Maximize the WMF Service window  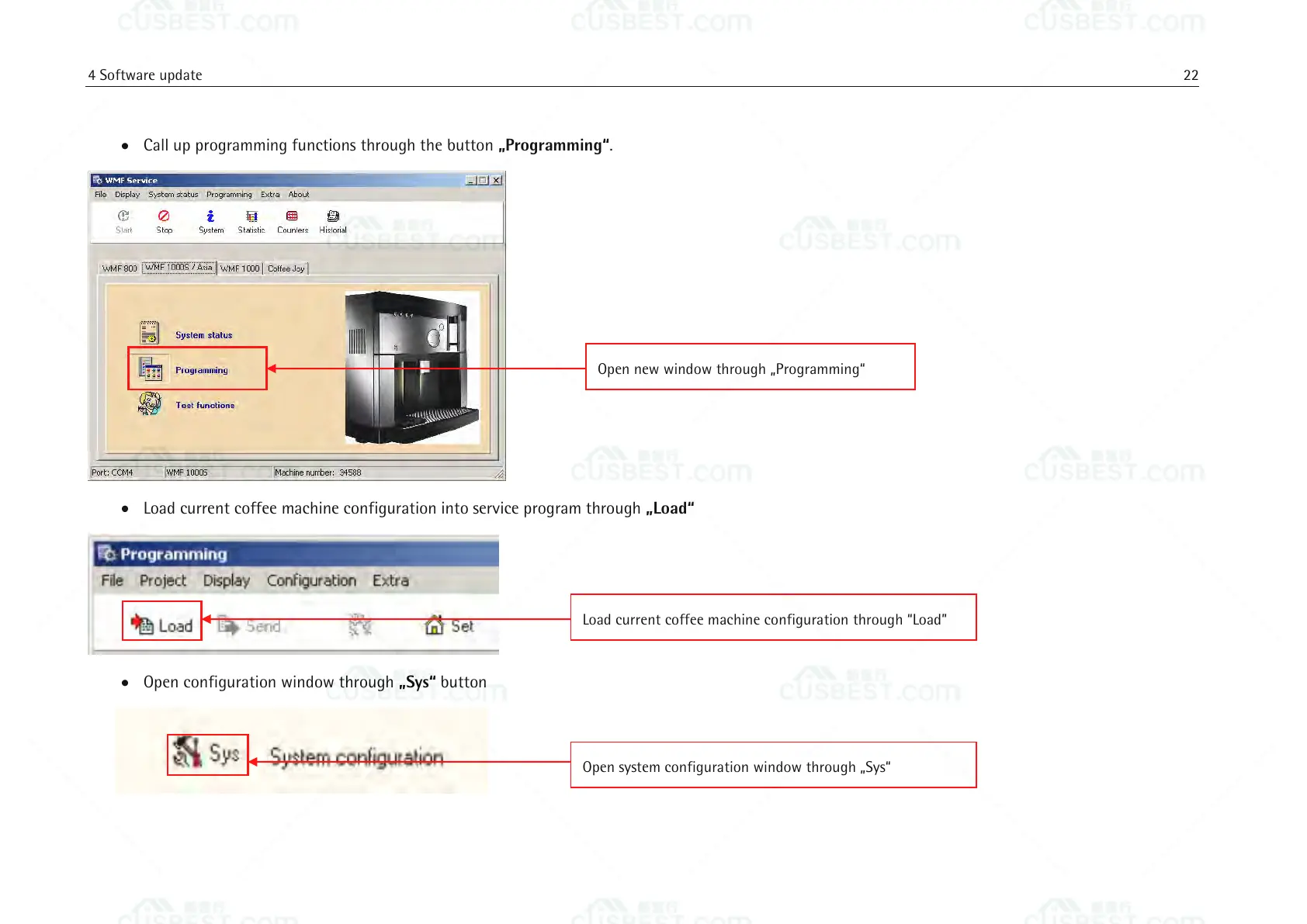click(x=483, y=180)
